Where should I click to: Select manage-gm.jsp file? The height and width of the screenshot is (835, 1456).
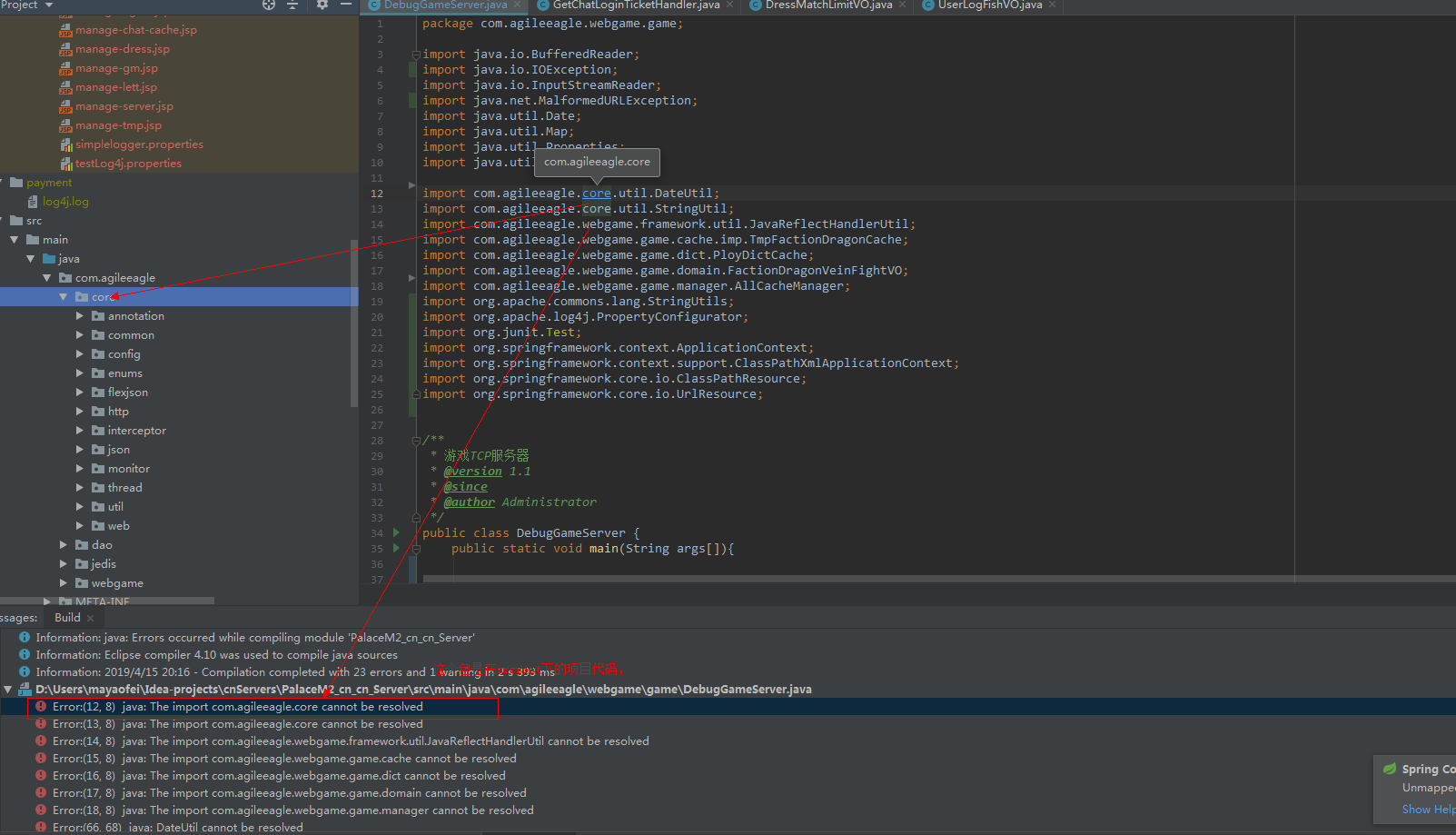116,68
